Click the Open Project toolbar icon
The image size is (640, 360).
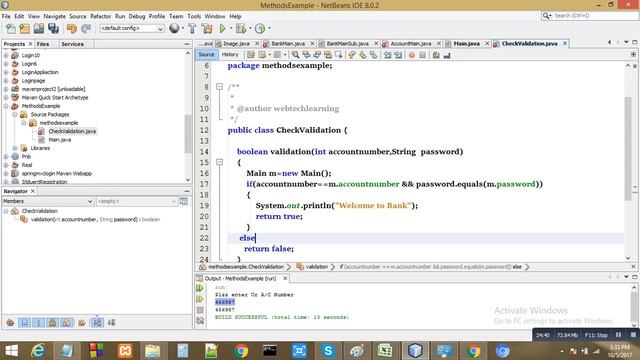(39, 29)
